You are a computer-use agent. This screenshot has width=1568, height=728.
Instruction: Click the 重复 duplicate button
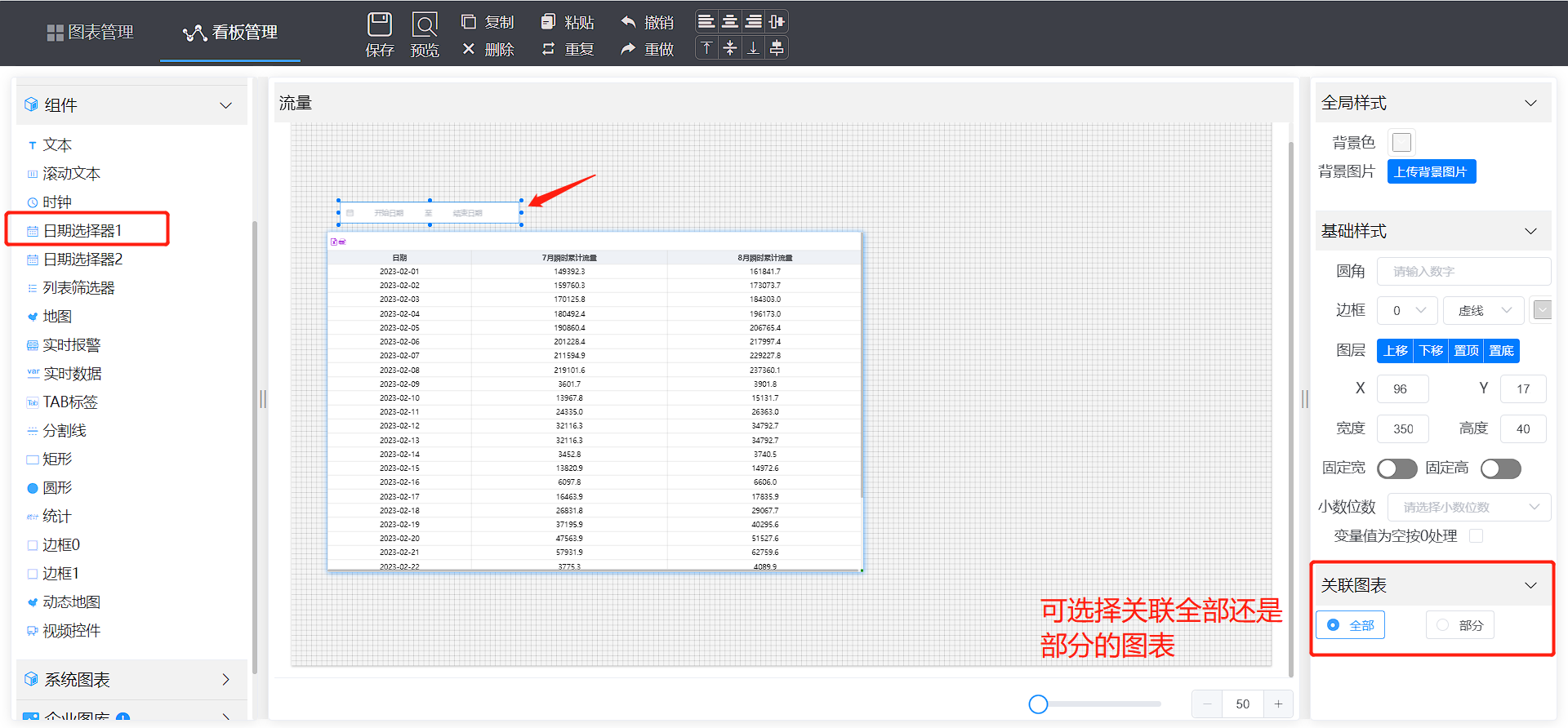pyautogui.click(x=568, y=49)
